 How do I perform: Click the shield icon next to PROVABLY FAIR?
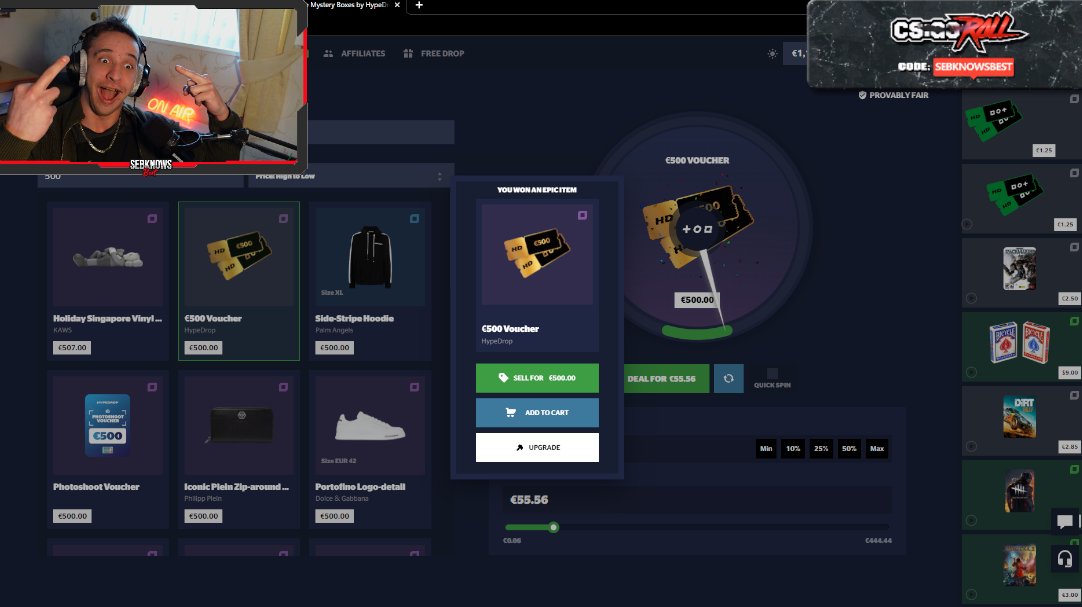point(862,95)
